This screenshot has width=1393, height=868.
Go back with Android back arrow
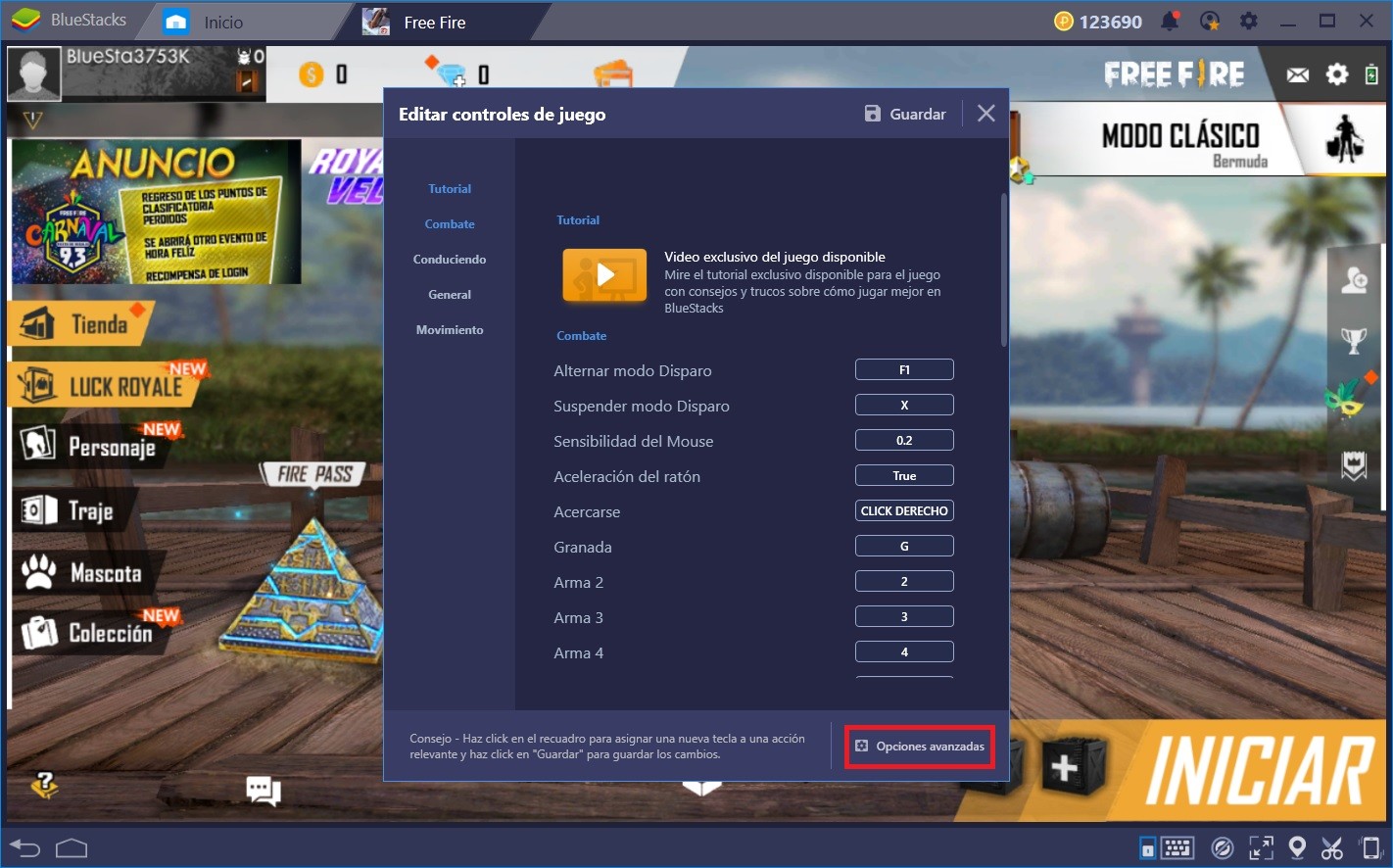click(x=24, y=848)
